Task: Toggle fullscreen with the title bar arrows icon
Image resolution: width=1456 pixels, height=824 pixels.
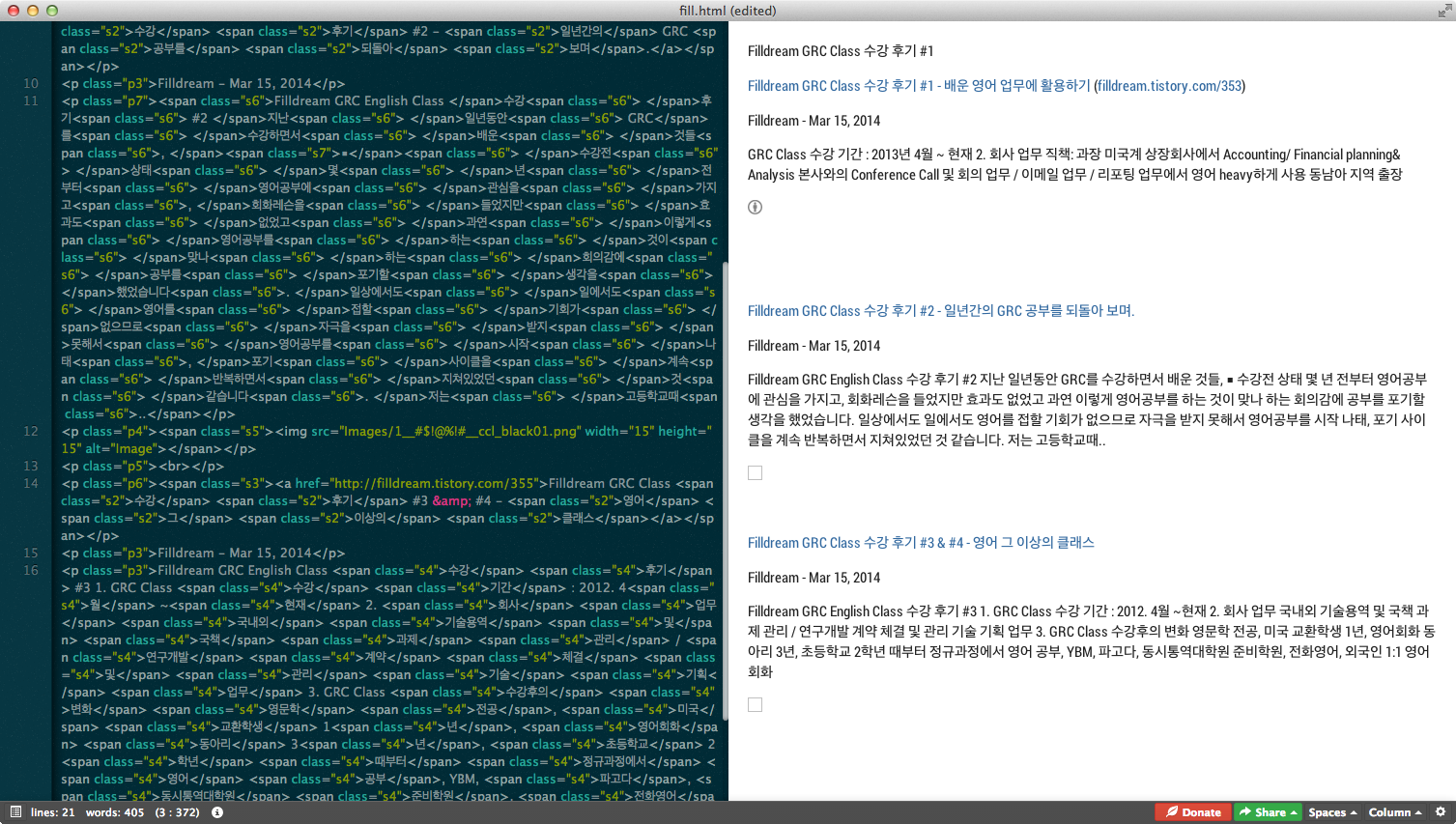Action: (x=1444, y=11)
